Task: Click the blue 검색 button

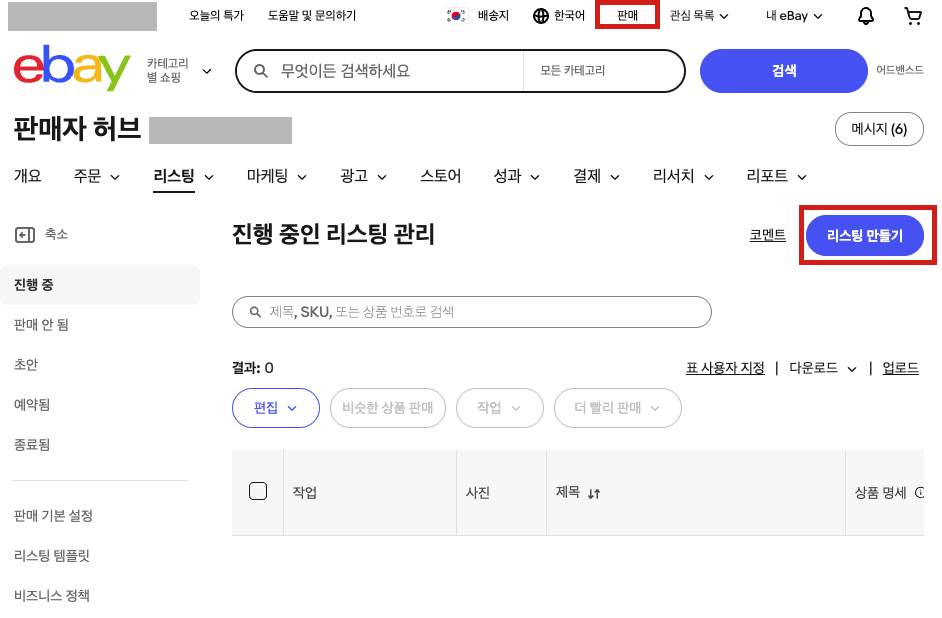Action: (x=783, y=71)
